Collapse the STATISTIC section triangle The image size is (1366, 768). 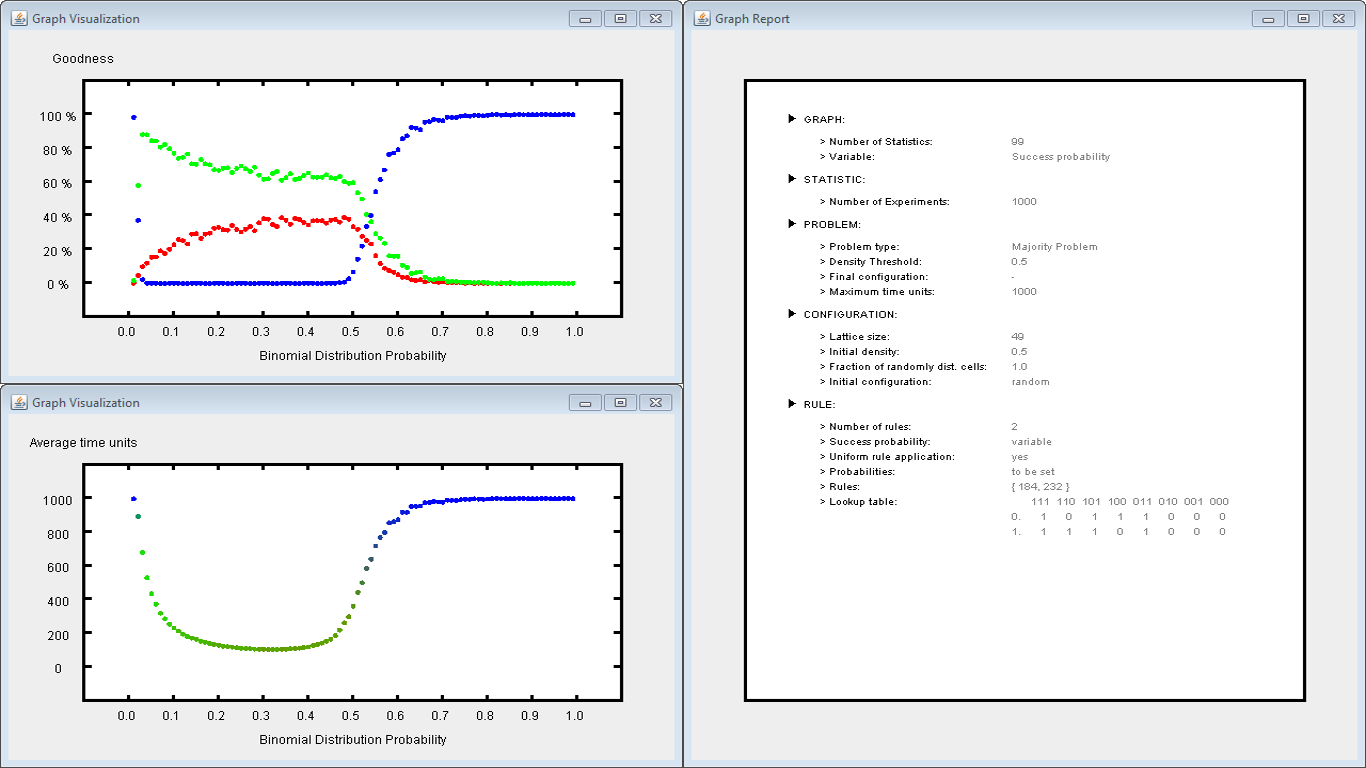pyautogui.click(x=792, y=179)
